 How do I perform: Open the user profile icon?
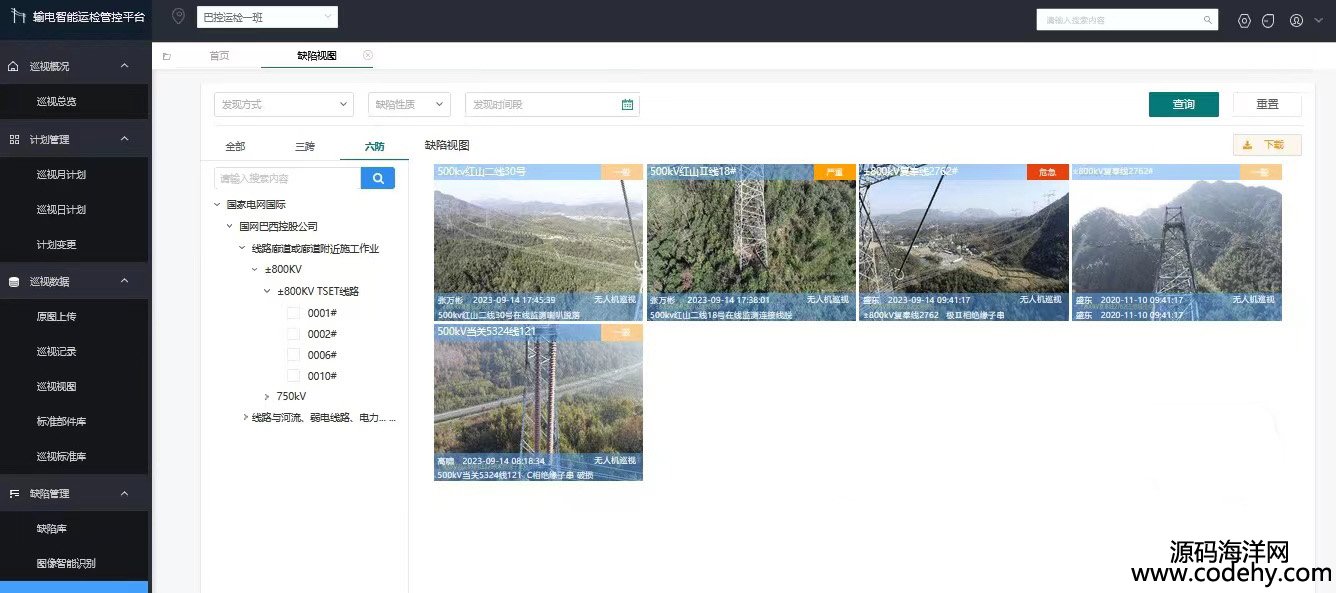1297,20
